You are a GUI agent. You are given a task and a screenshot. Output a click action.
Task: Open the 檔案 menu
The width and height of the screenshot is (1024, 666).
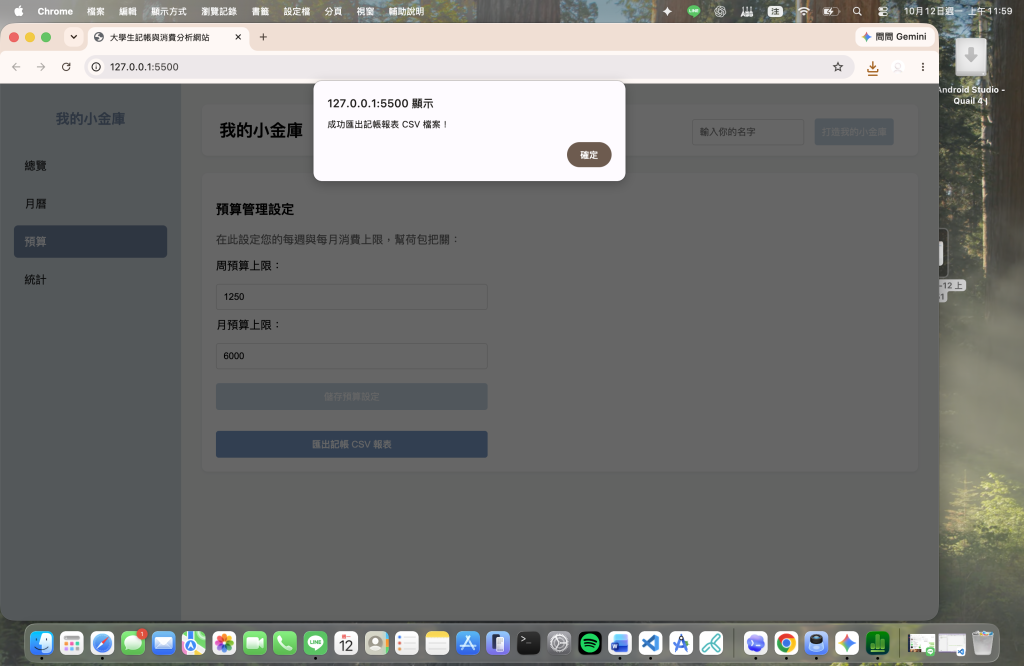click(95, 11)
